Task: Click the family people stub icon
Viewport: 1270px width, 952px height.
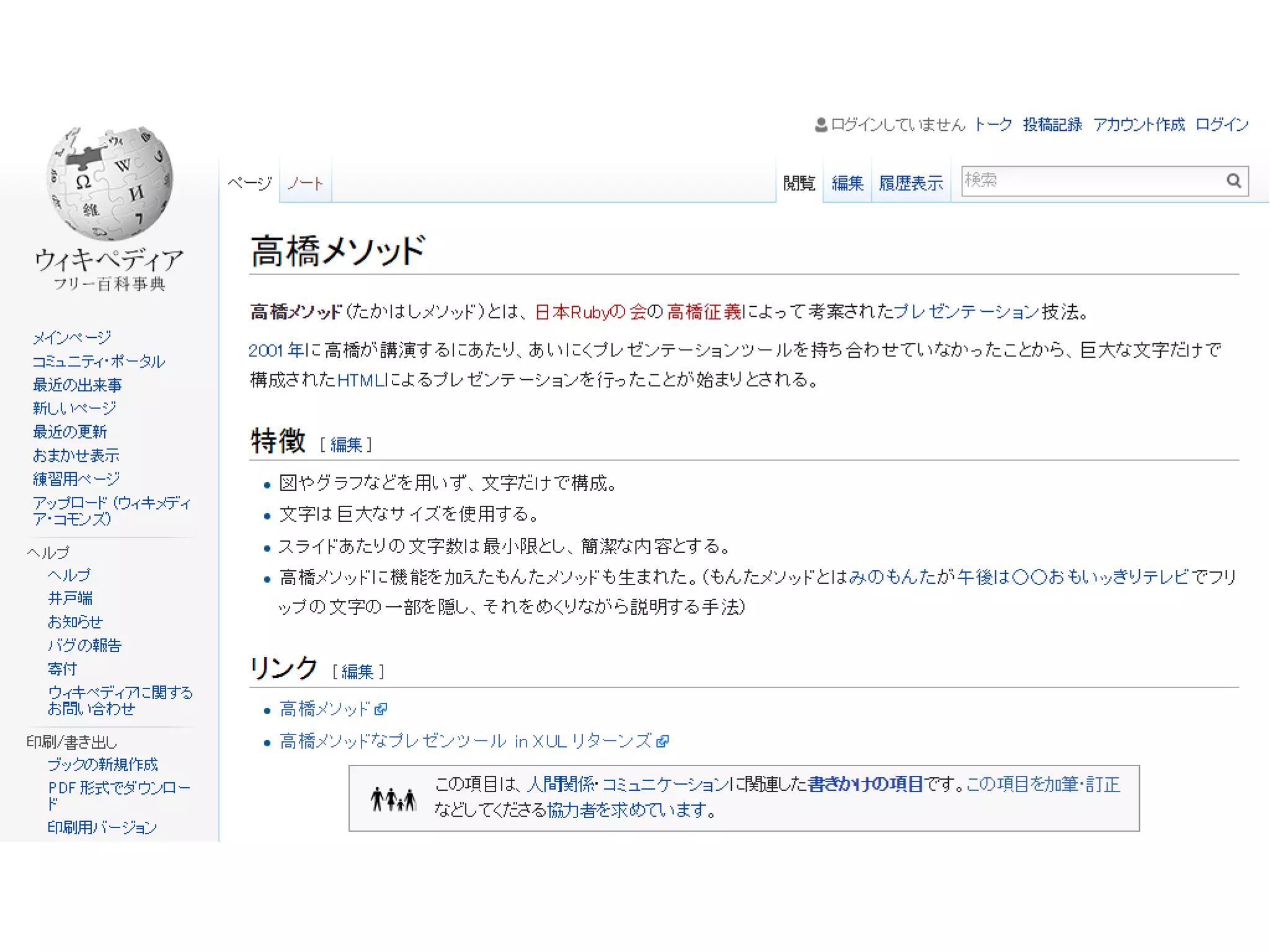Action: 393,799
